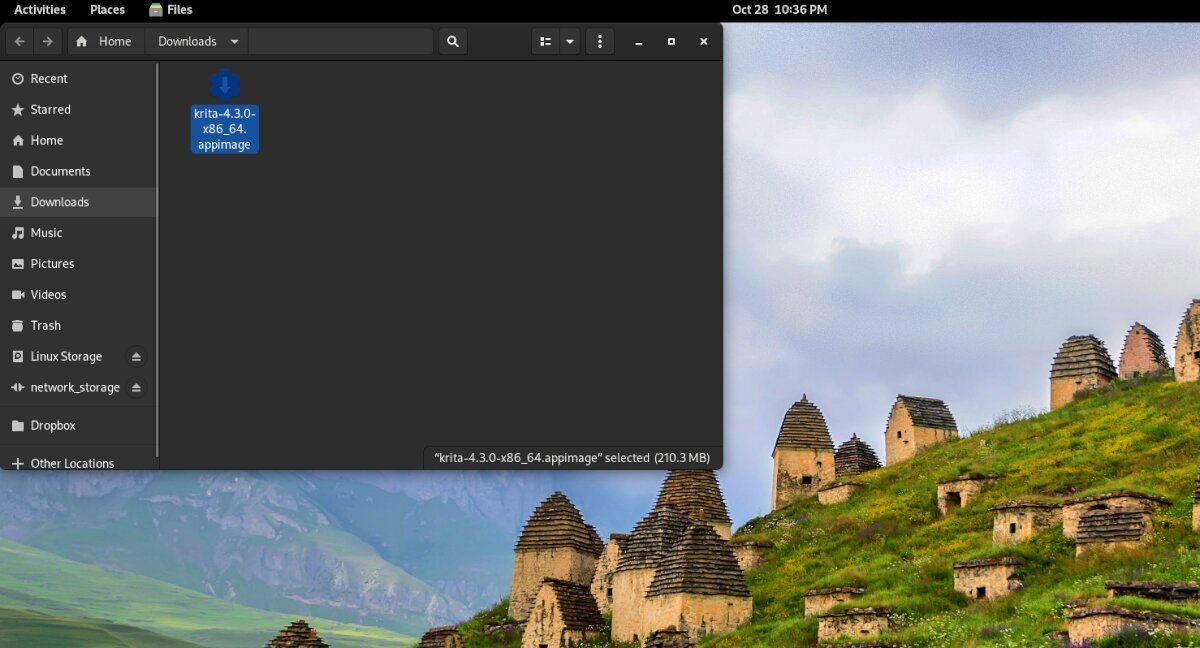
Task: Open the view options dropdown arrow
Action: 569,41
